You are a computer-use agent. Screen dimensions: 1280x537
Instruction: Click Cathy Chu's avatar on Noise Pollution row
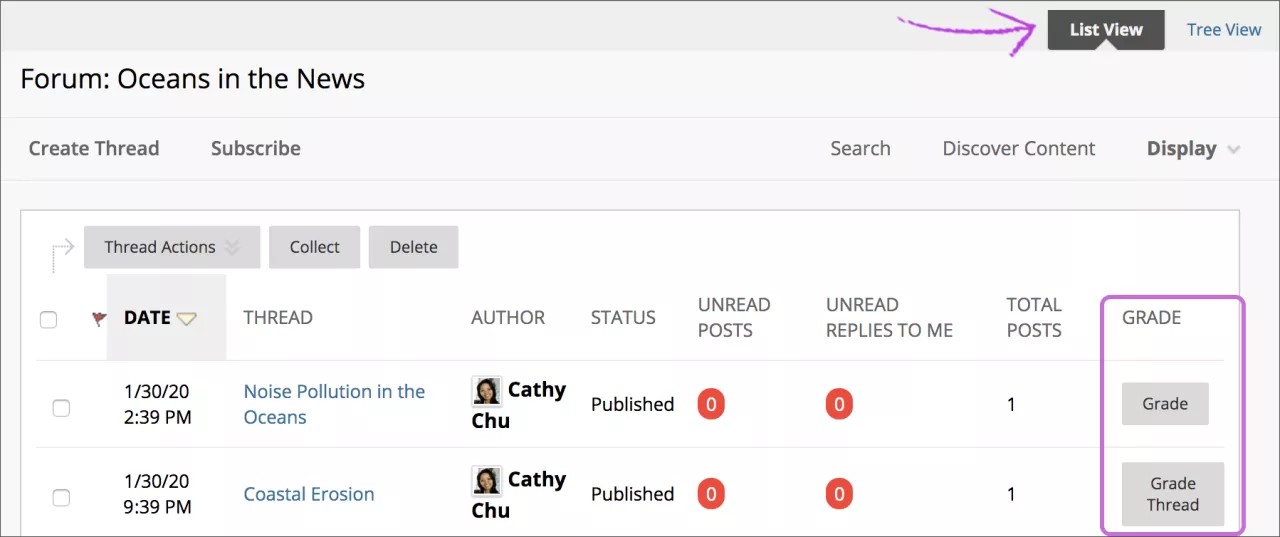[486, 391]
